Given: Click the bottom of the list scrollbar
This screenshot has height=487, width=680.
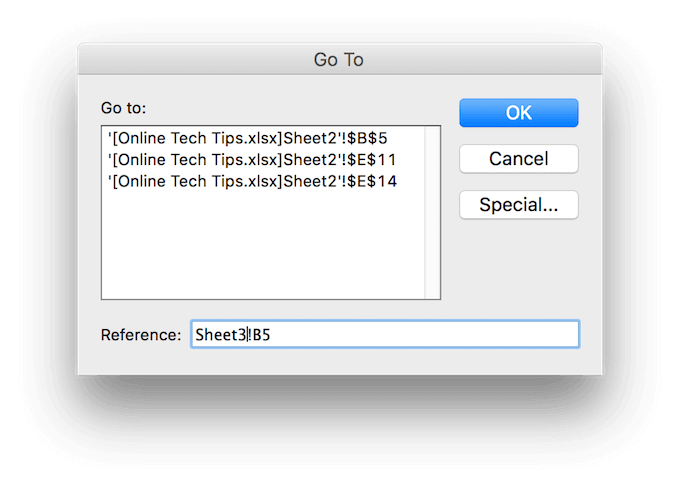Looking at the screenshot, I should tap(432, 290).
